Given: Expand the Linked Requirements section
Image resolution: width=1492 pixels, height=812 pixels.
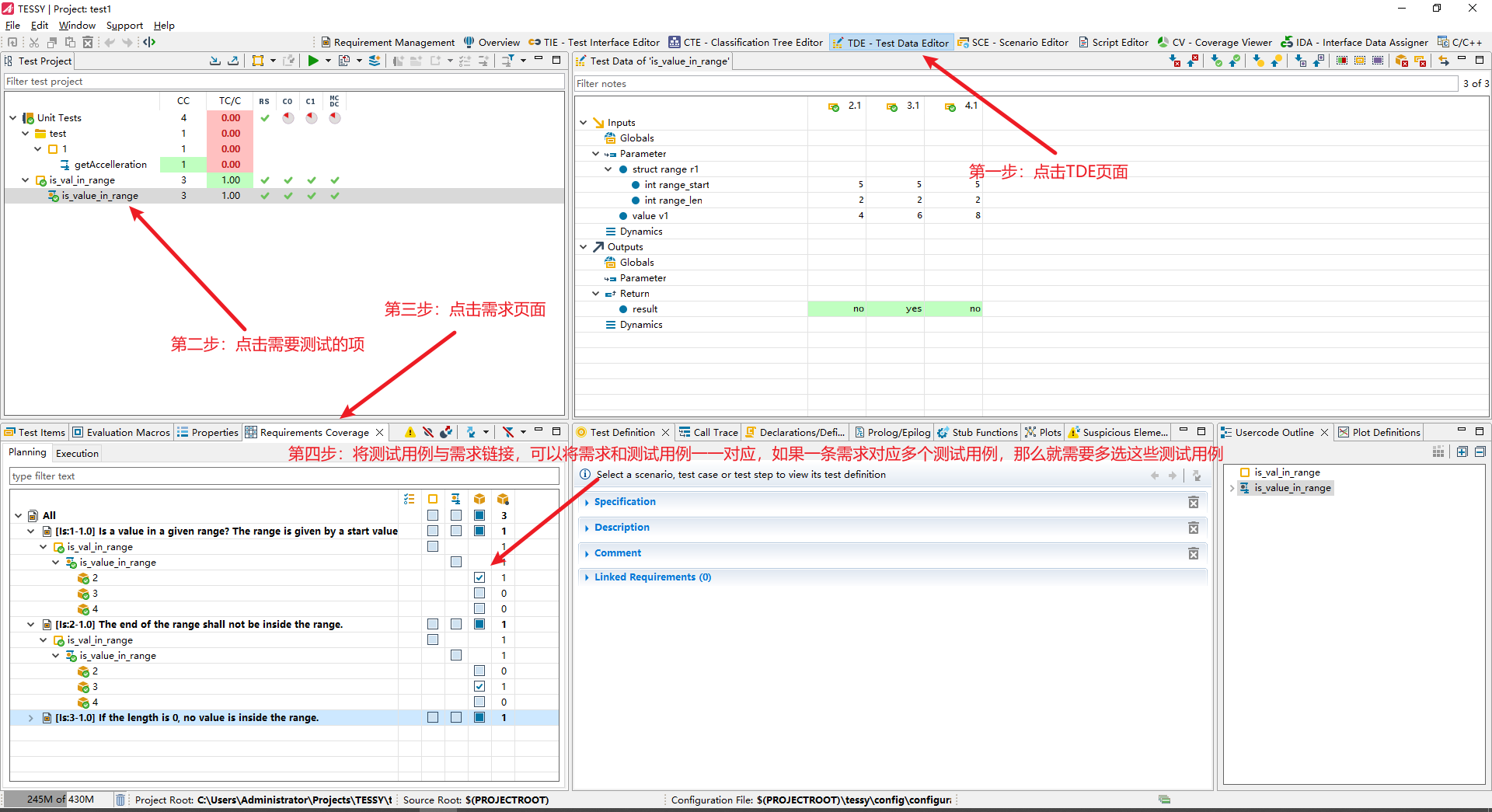Looking at the screenshot, I should tap(587, 577).
